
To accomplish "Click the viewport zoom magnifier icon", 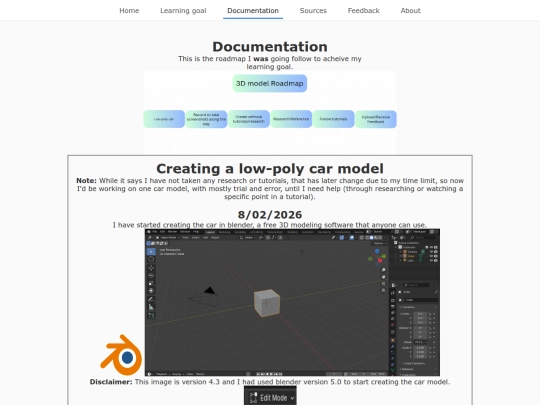I will pyautogui.click(x=383, y=270).
